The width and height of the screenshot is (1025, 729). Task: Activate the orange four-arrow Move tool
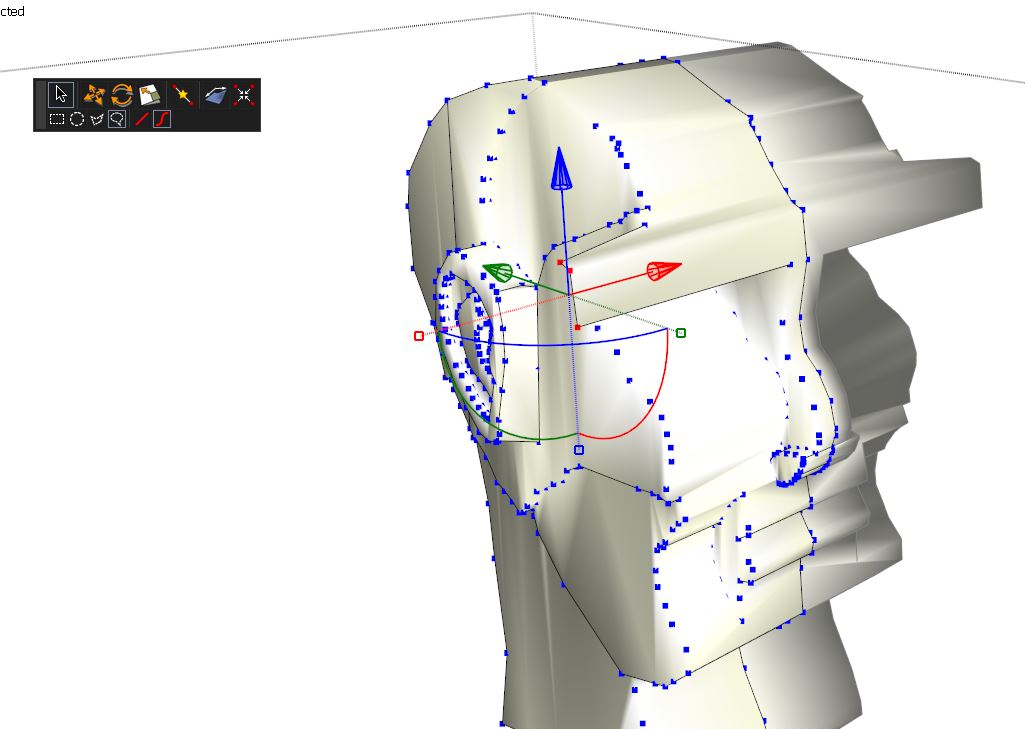(93, 95)
